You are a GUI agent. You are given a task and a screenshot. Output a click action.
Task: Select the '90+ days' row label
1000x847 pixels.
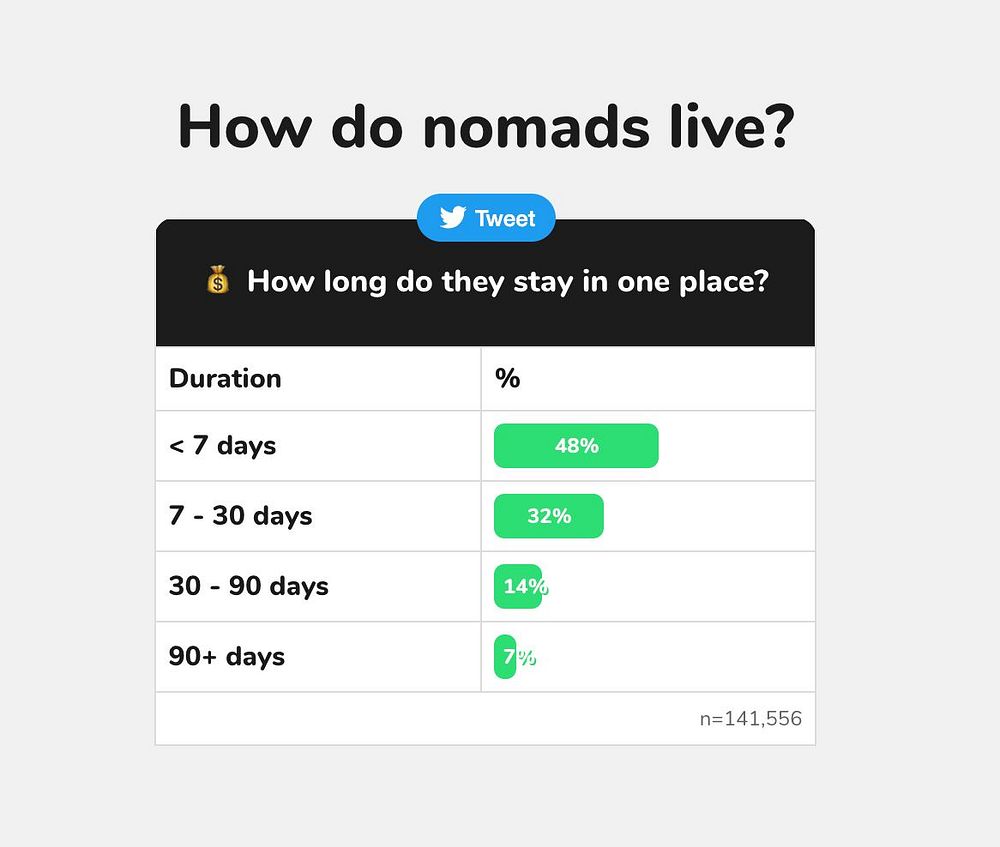click(x=227, y=656)
